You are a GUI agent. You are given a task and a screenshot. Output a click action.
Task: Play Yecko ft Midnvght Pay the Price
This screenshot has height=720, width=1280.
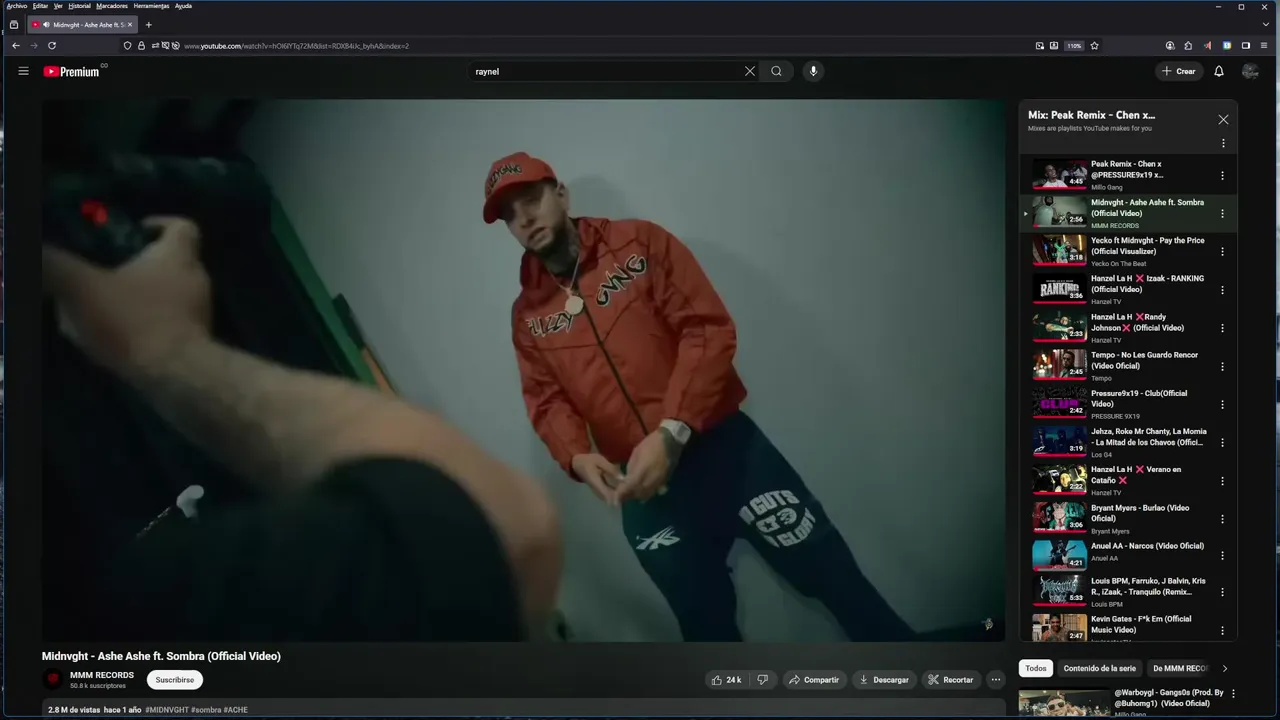pos(1059,251)
